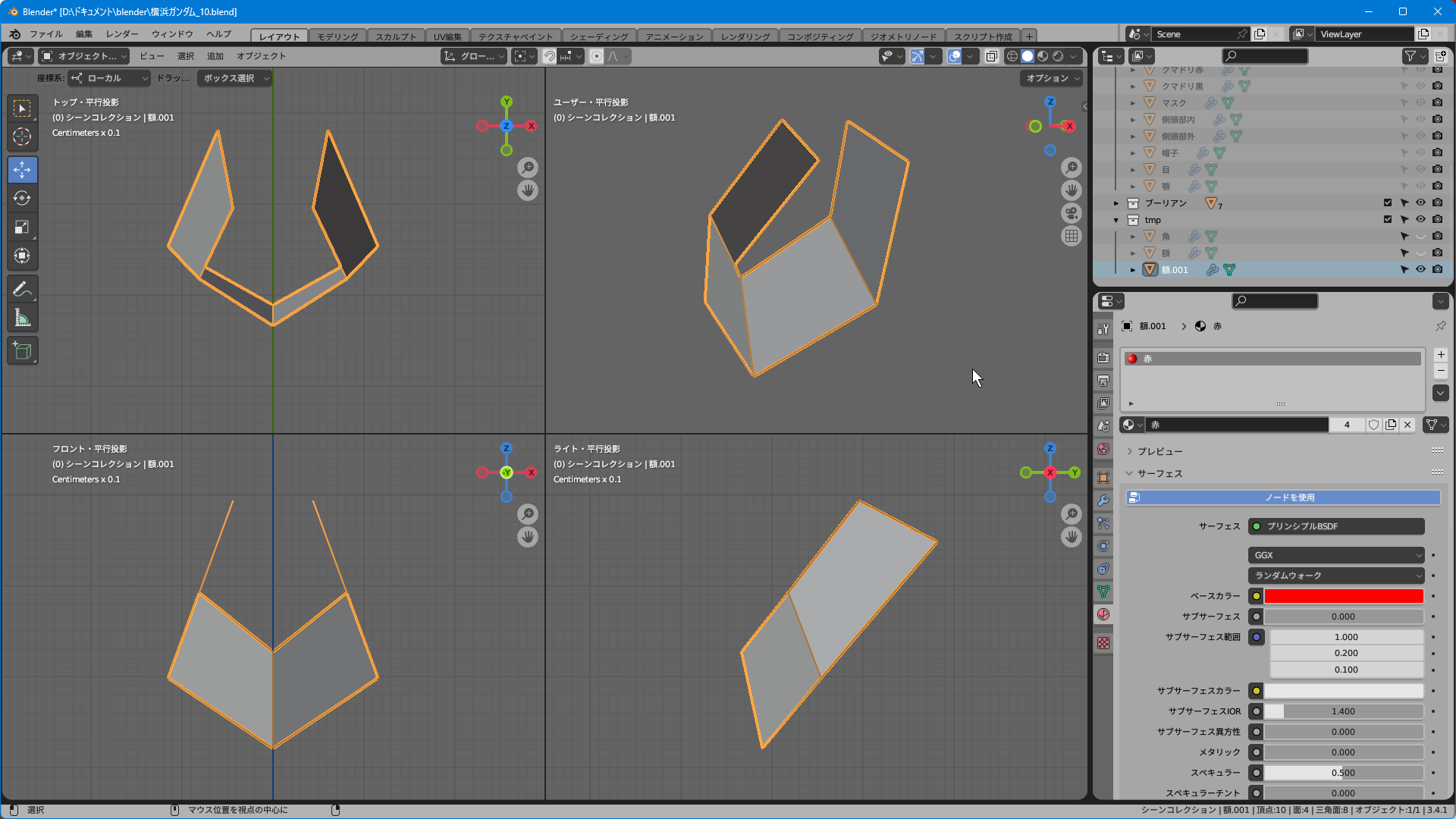The width and height of the screenshot is (1456, 819).
Task: Activate the Annotate pencil tool
Action: [22, 289]
